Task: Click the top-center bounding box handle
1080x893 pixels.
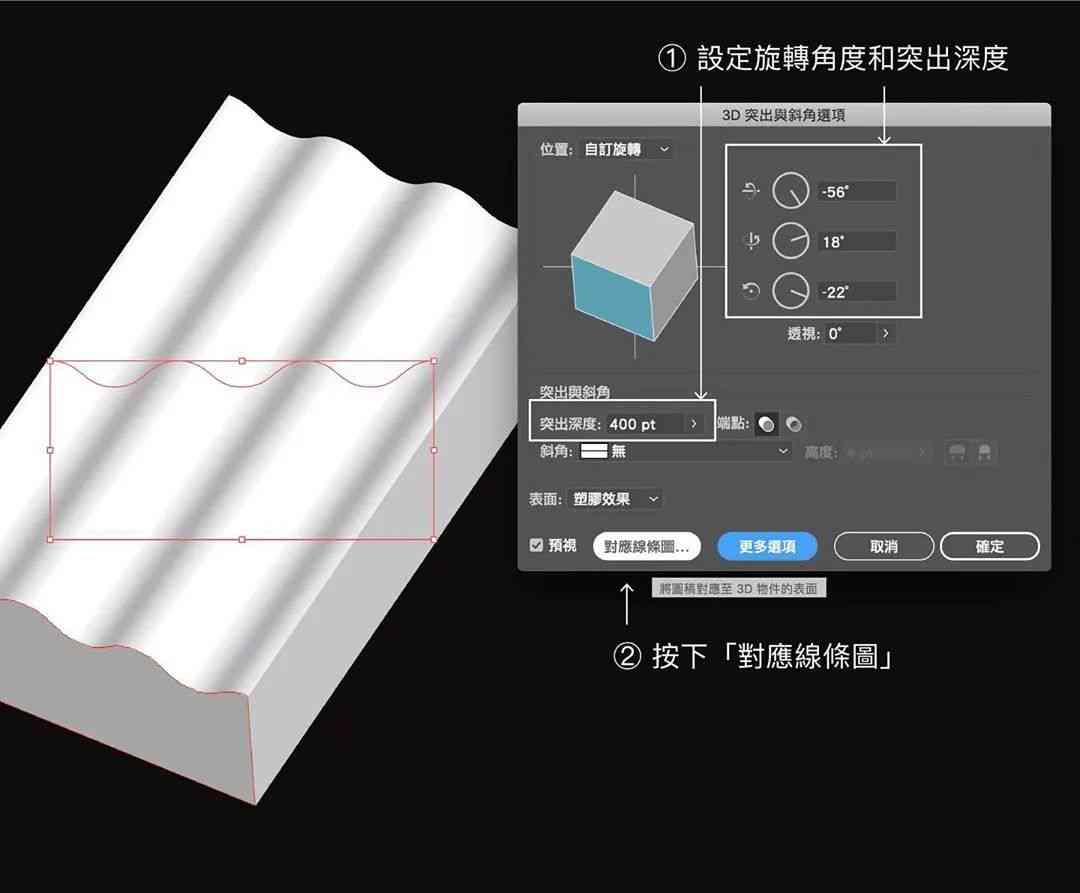Action: coord(242,361)
